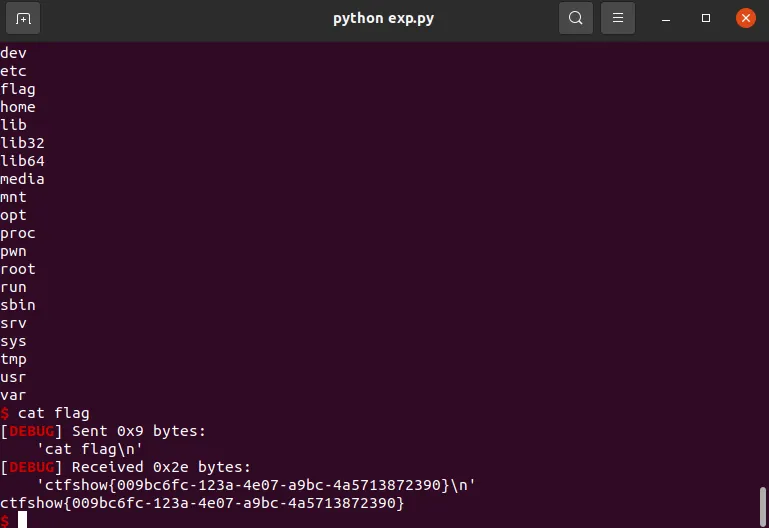Screen dimensions: 769x528
Task: Open a new terminal tab
Action: 23,19
